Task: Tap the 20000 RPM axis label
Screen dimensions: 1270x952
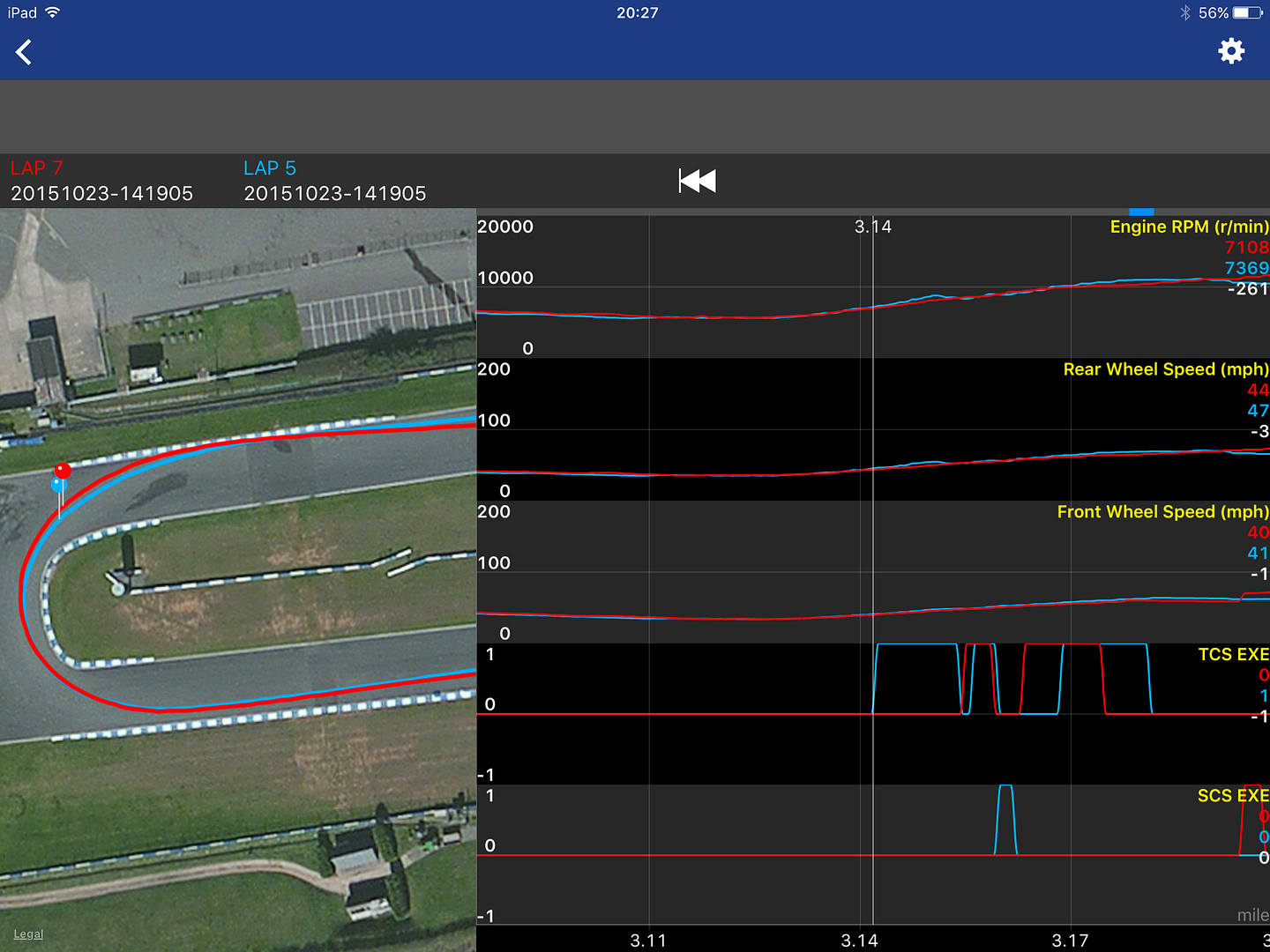Action: 505,227
